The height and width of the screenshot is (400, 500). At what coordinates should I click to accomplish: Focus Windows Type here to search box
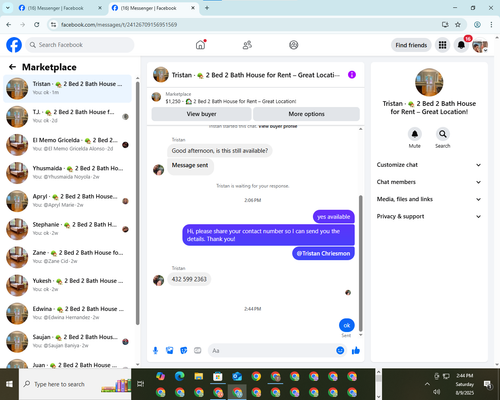75,384
